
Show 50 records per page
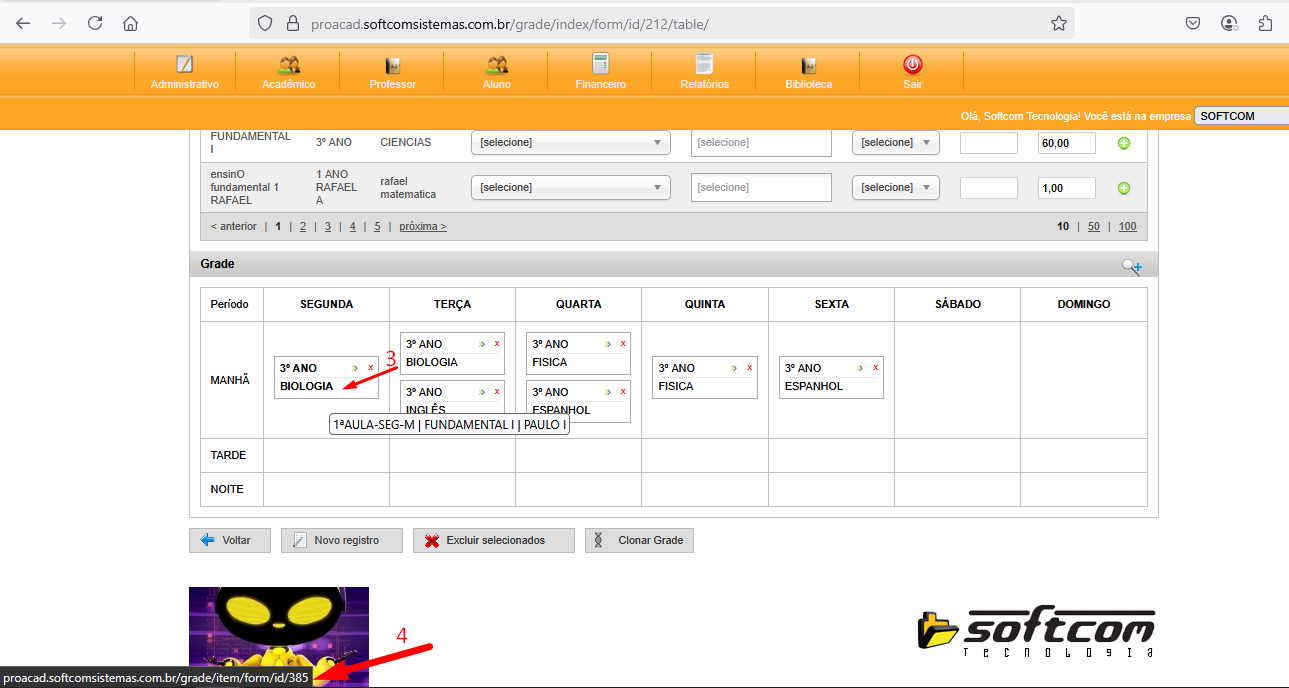click(x=1093, y=227)
